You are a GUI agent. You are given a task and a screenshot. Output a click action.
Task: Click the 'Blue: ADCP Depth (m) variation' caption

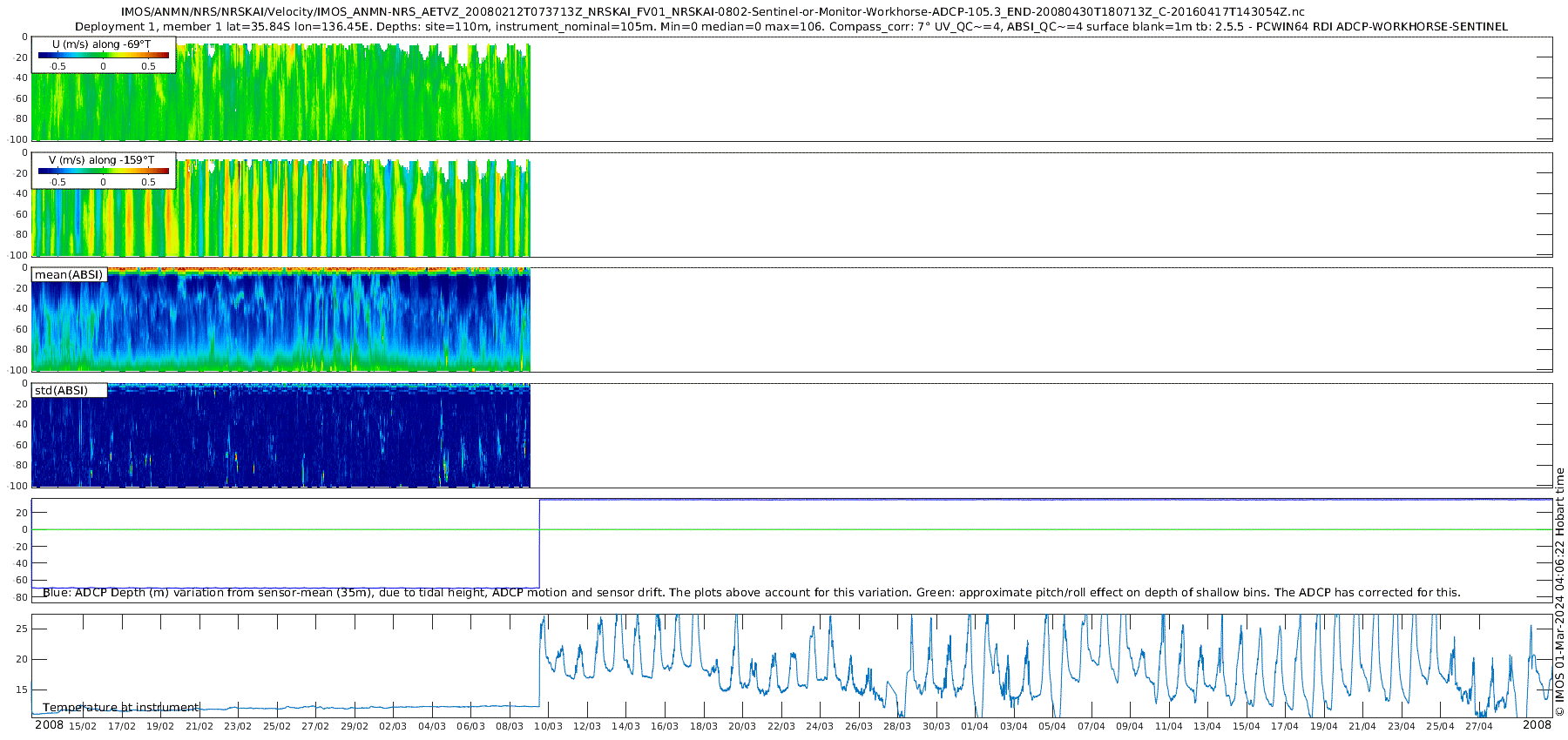[752, 593]
